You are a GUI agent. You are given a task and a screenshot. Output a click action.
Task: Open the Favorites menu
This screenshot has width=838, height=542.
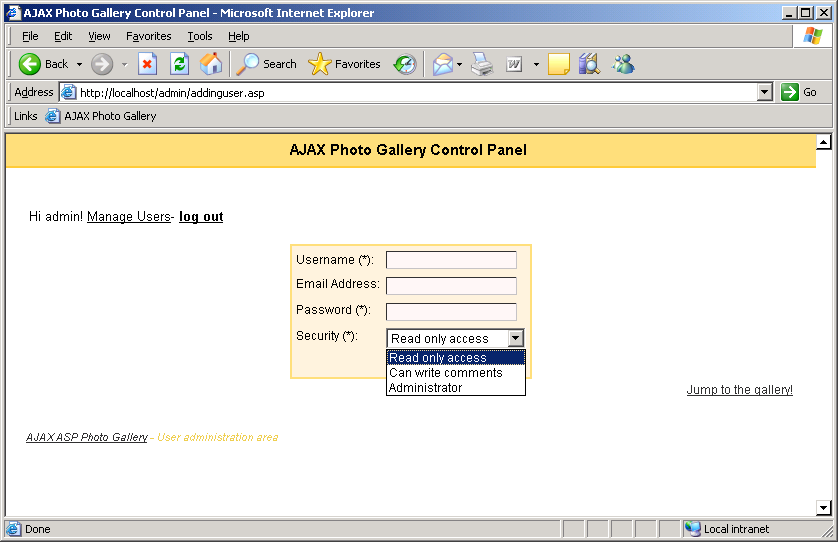pos(148,36)
